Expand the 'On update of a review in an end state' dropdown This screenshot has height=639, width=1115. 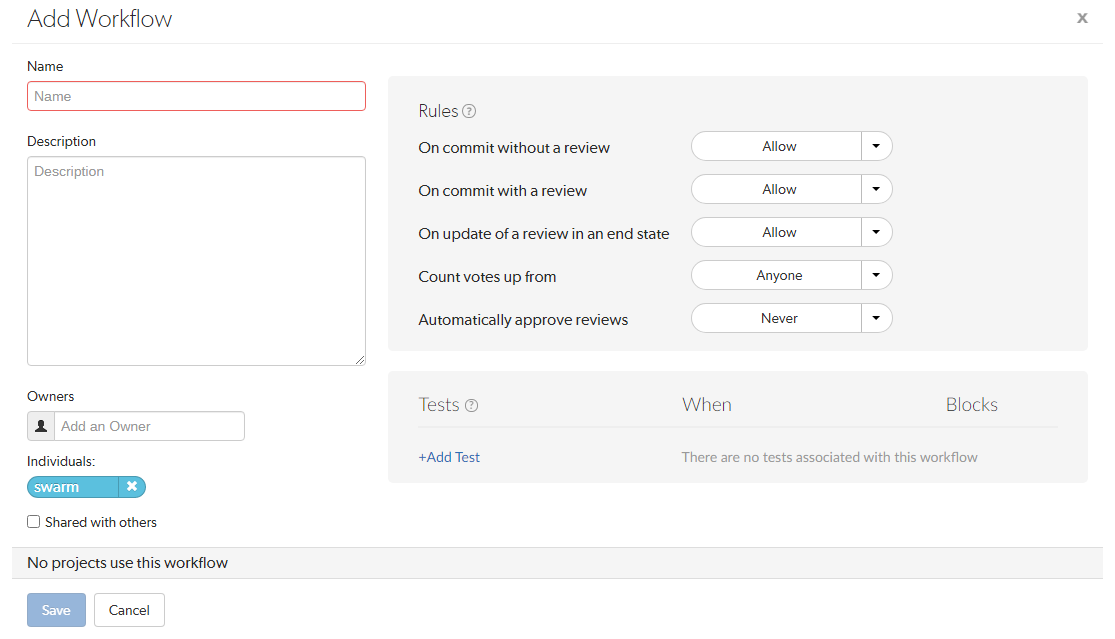875,232
